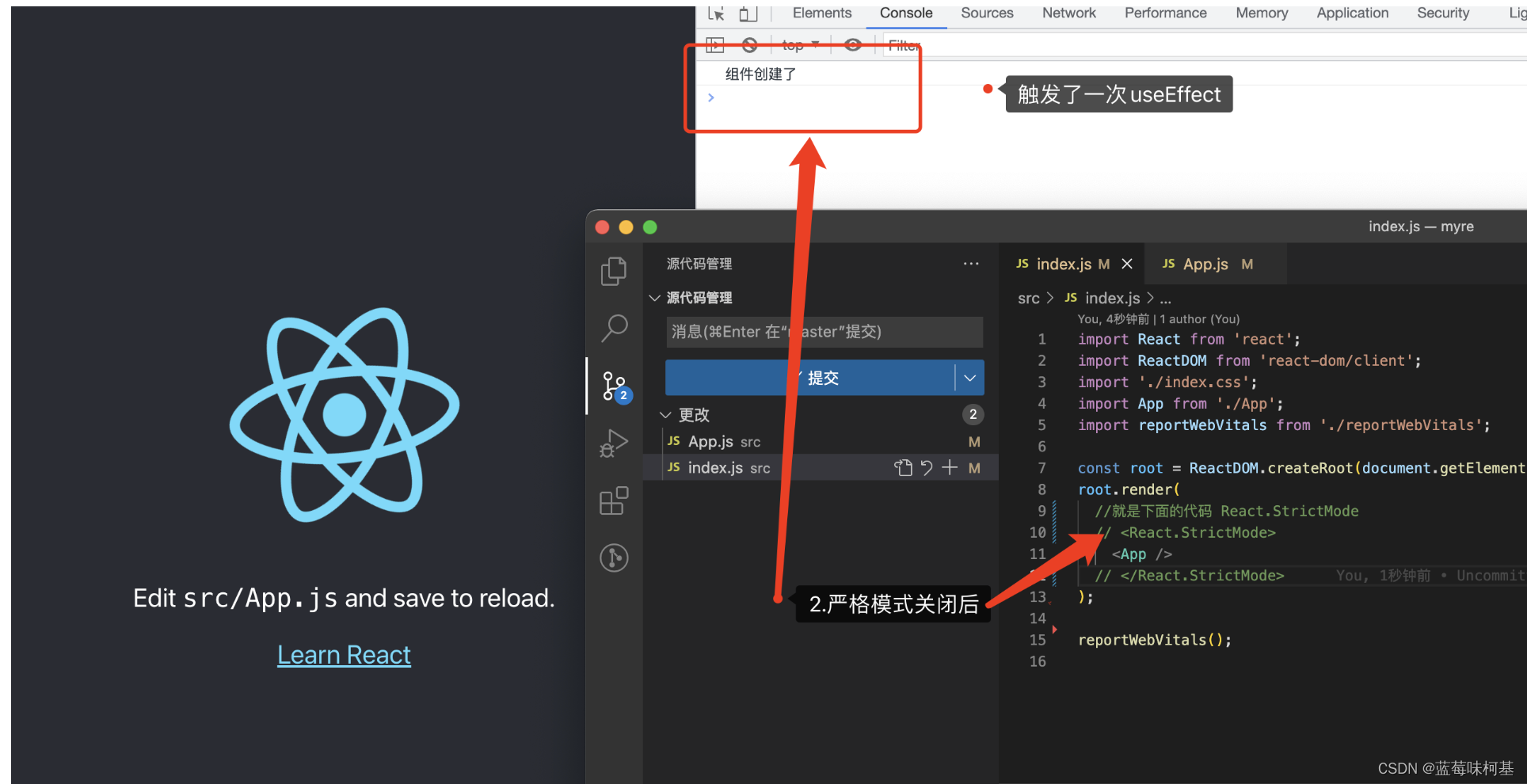Open the index.js src file icon action

pyautogui.click(x=903, y=468)
